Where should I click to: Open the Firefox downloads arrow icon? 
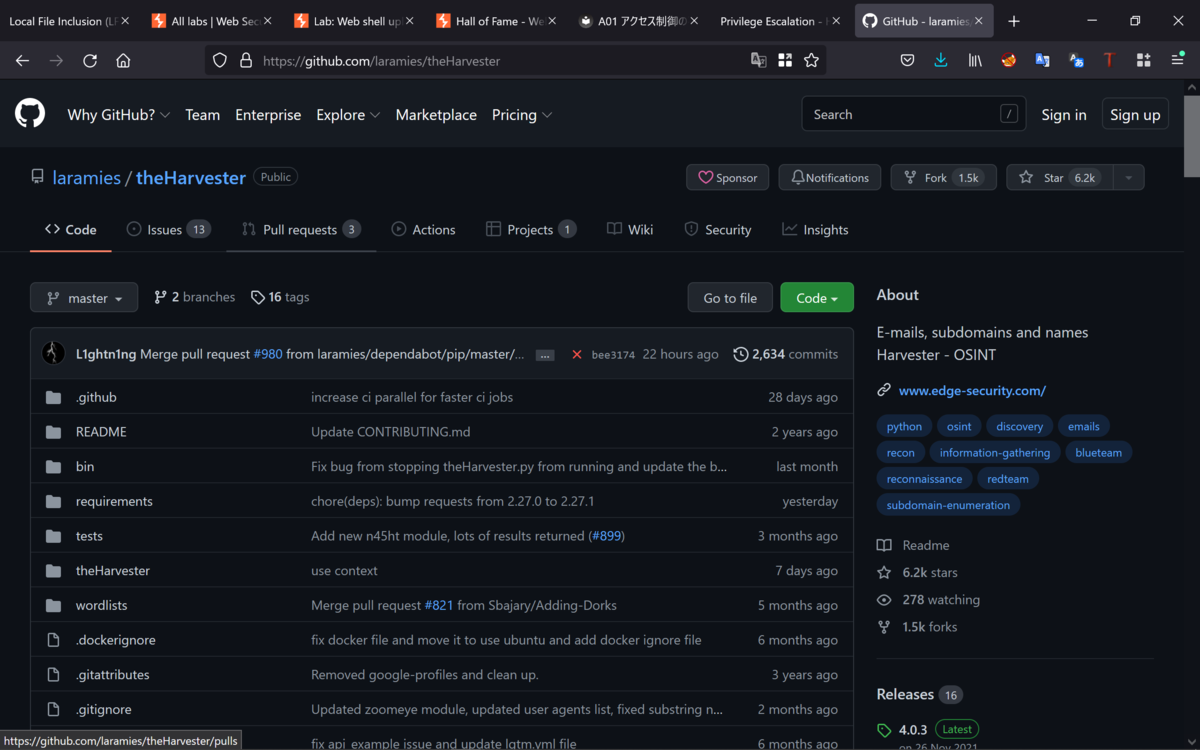coord(941,61)
